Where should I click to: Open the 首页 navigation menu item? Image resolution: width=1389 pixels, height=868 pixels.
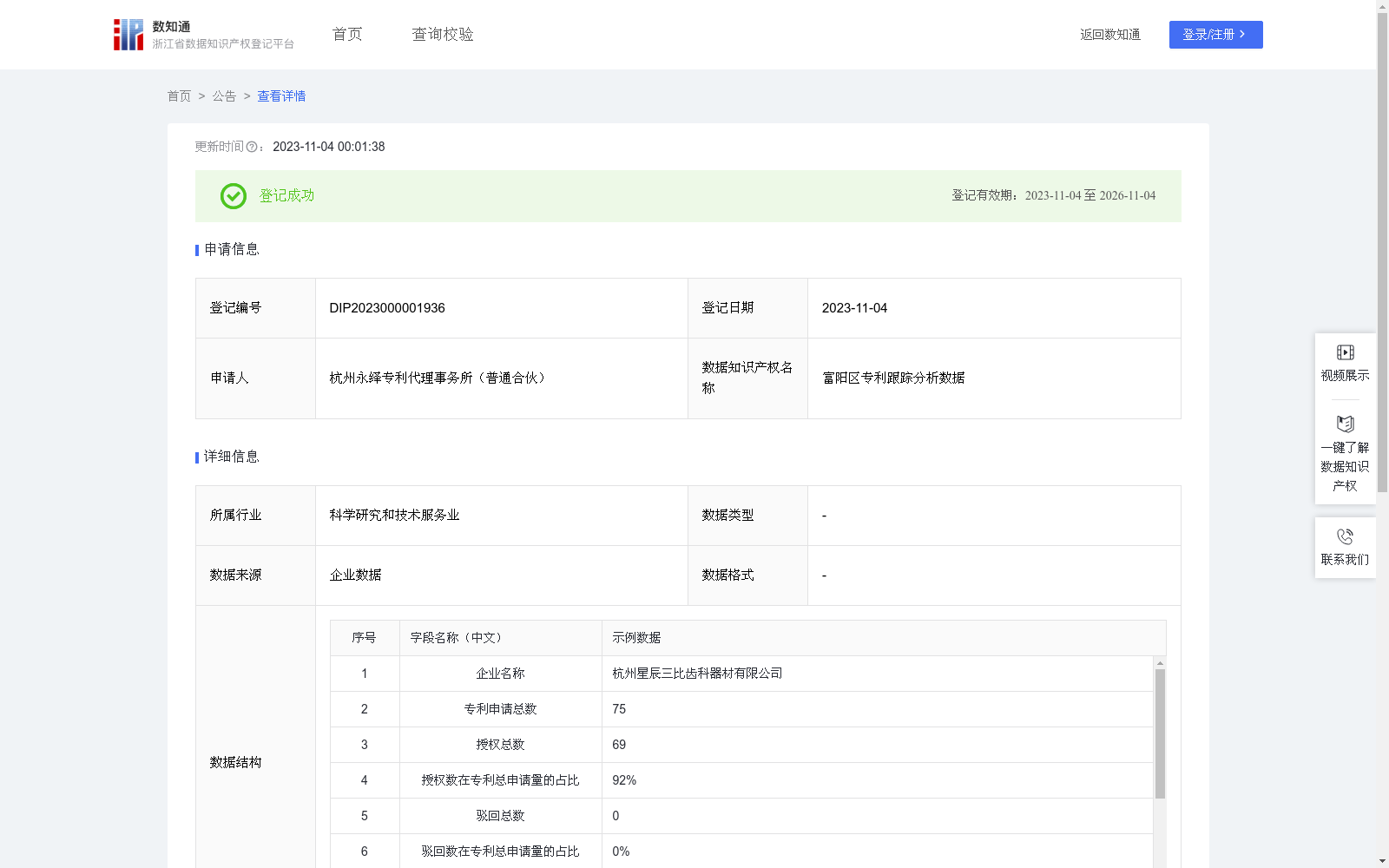[347, 35]
